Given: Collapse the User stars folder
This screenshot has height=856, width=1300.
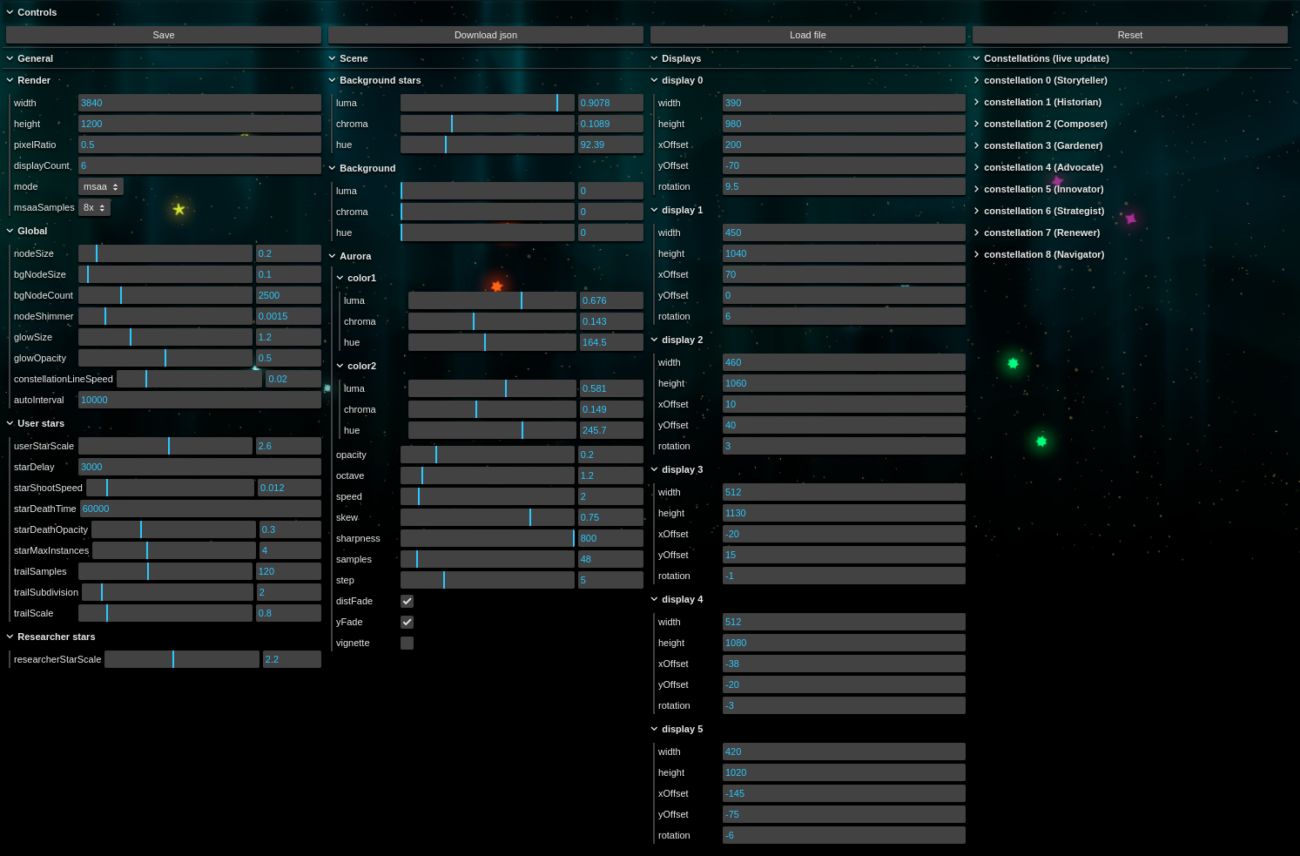Looking at the screenshot, I should click(x=40, y=424).
